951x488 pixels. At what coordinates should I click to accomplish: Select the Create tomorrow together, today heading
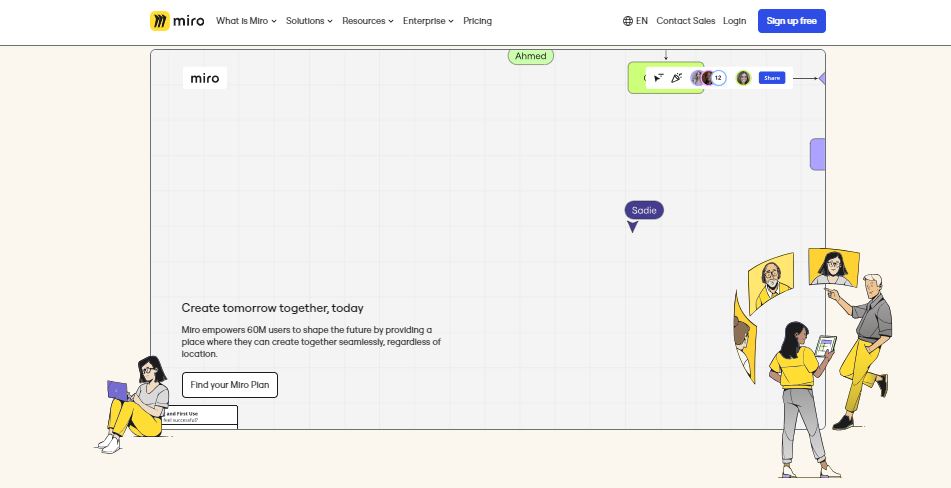point(272,308)
